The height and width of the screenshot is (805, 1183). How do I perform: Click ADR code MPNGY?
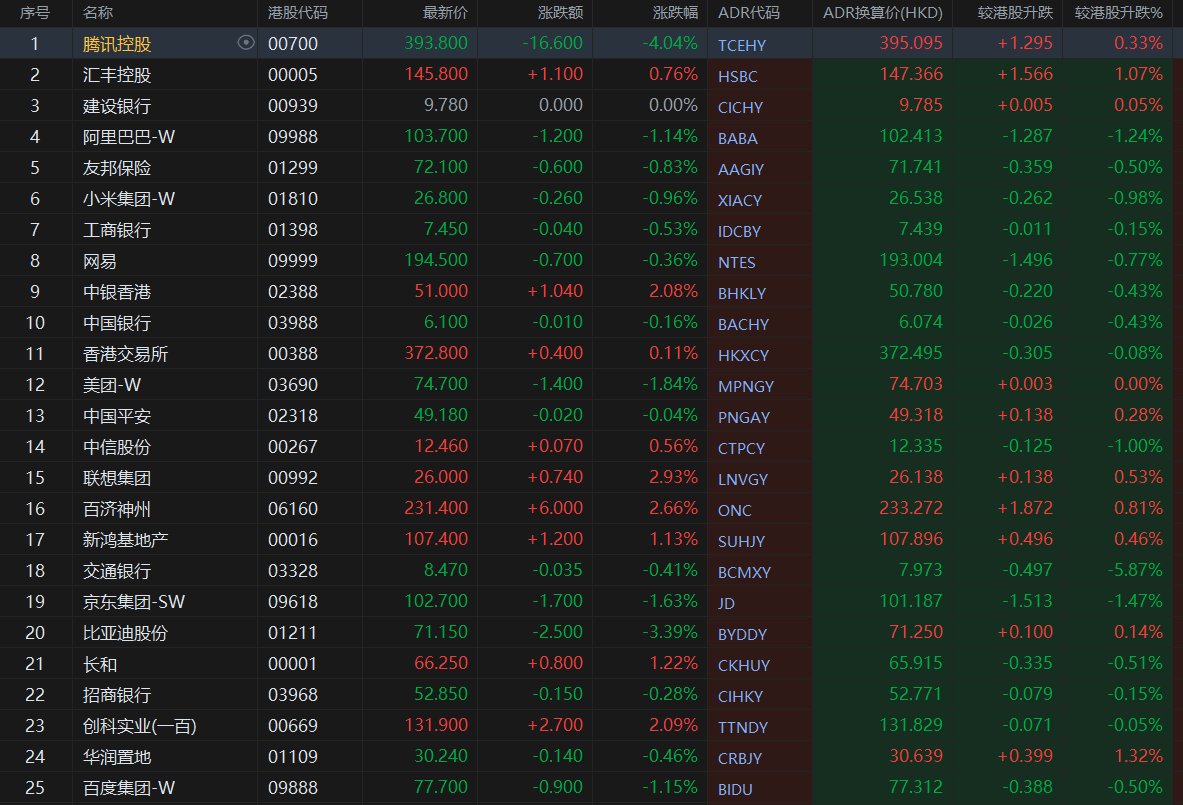(x=746, y=386)
